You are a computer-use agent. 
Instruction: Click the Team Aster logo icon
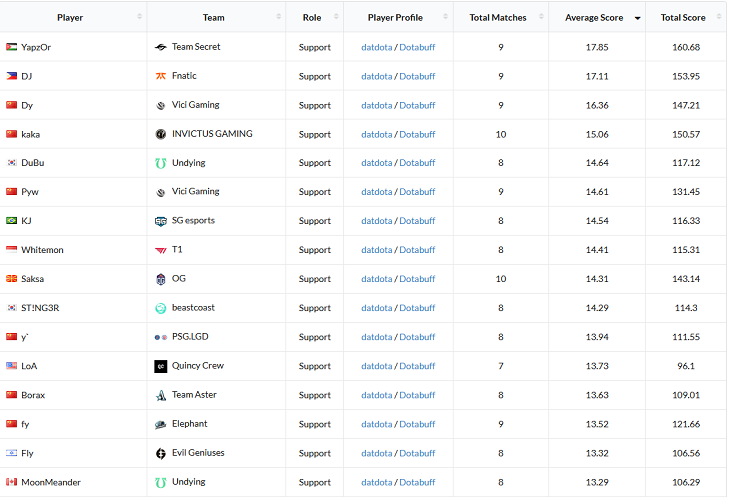[161, 396]
